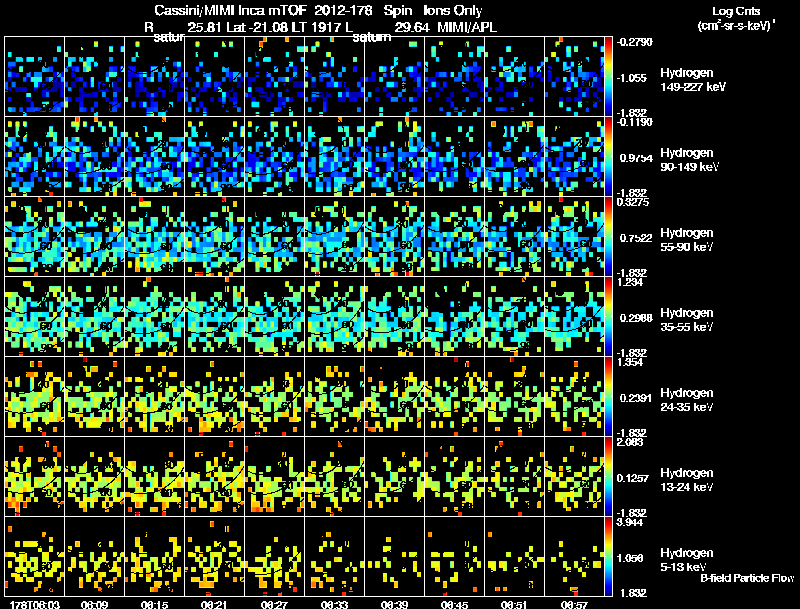Viewport: 800px width, 609px height.
Task: Click the '06:09' time axis label
Action: (x=94, y=604)
